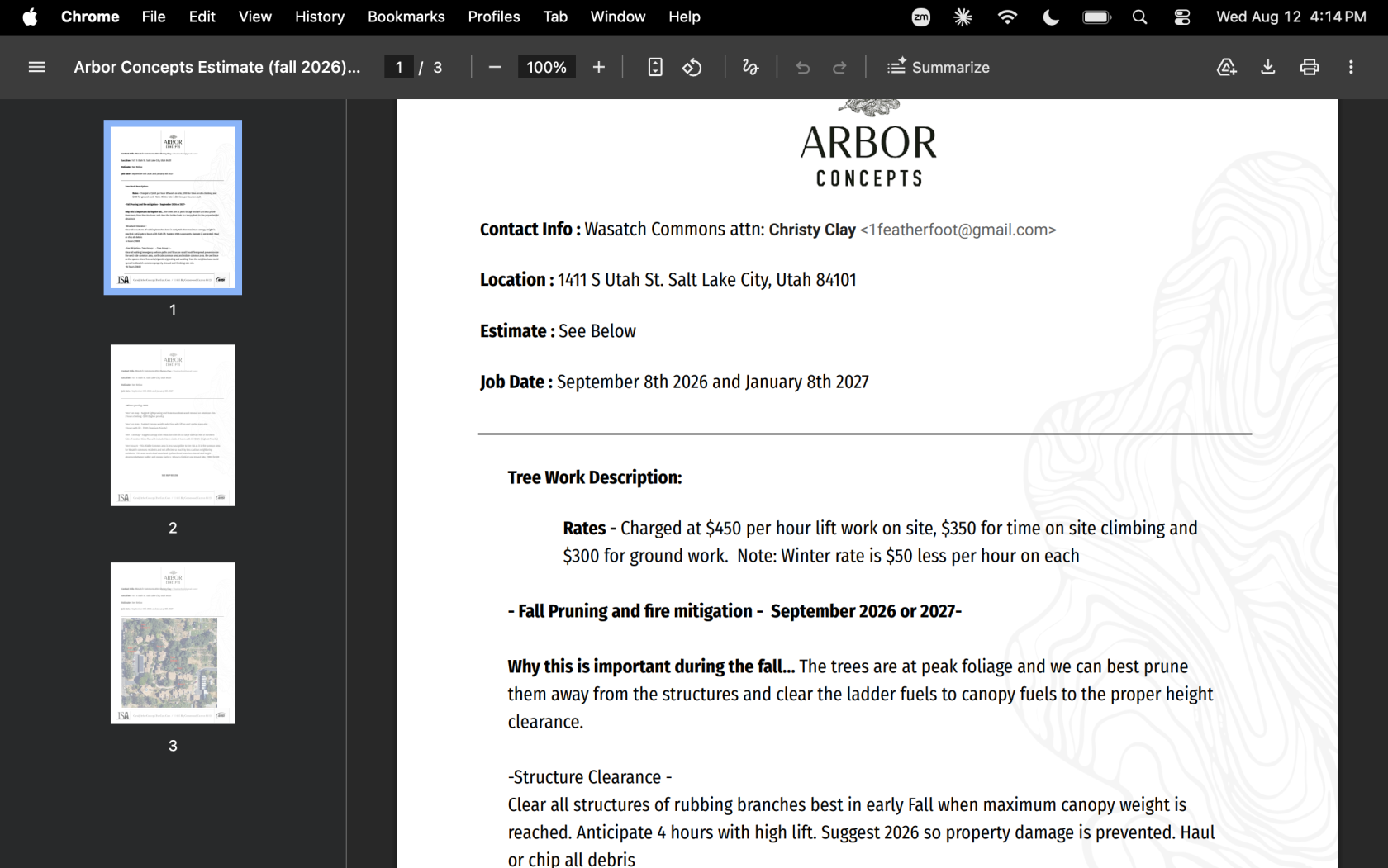Open Spotlight search
The image size is (1388, 868).
click(x=1139, y=17)
